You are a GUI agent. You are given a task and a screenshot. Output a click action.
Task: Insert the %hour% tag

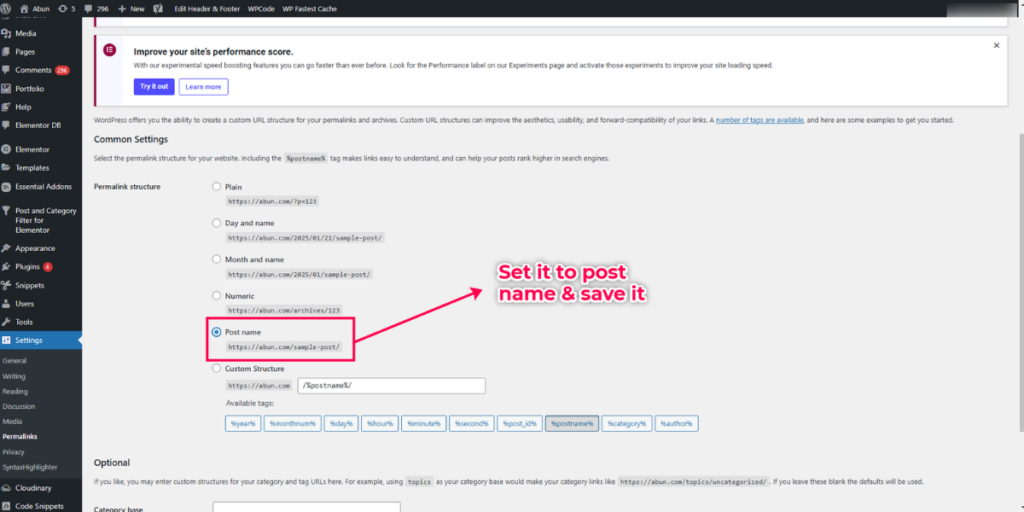379,424
